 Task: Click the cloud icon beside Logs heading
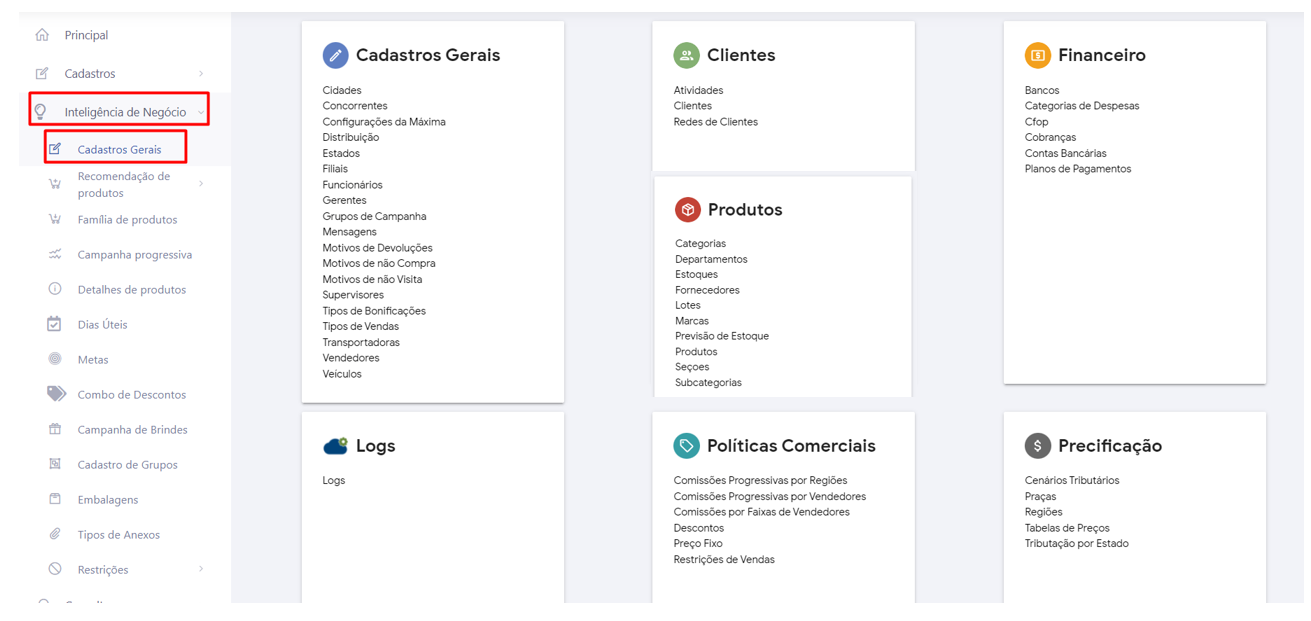click(335, 446)
